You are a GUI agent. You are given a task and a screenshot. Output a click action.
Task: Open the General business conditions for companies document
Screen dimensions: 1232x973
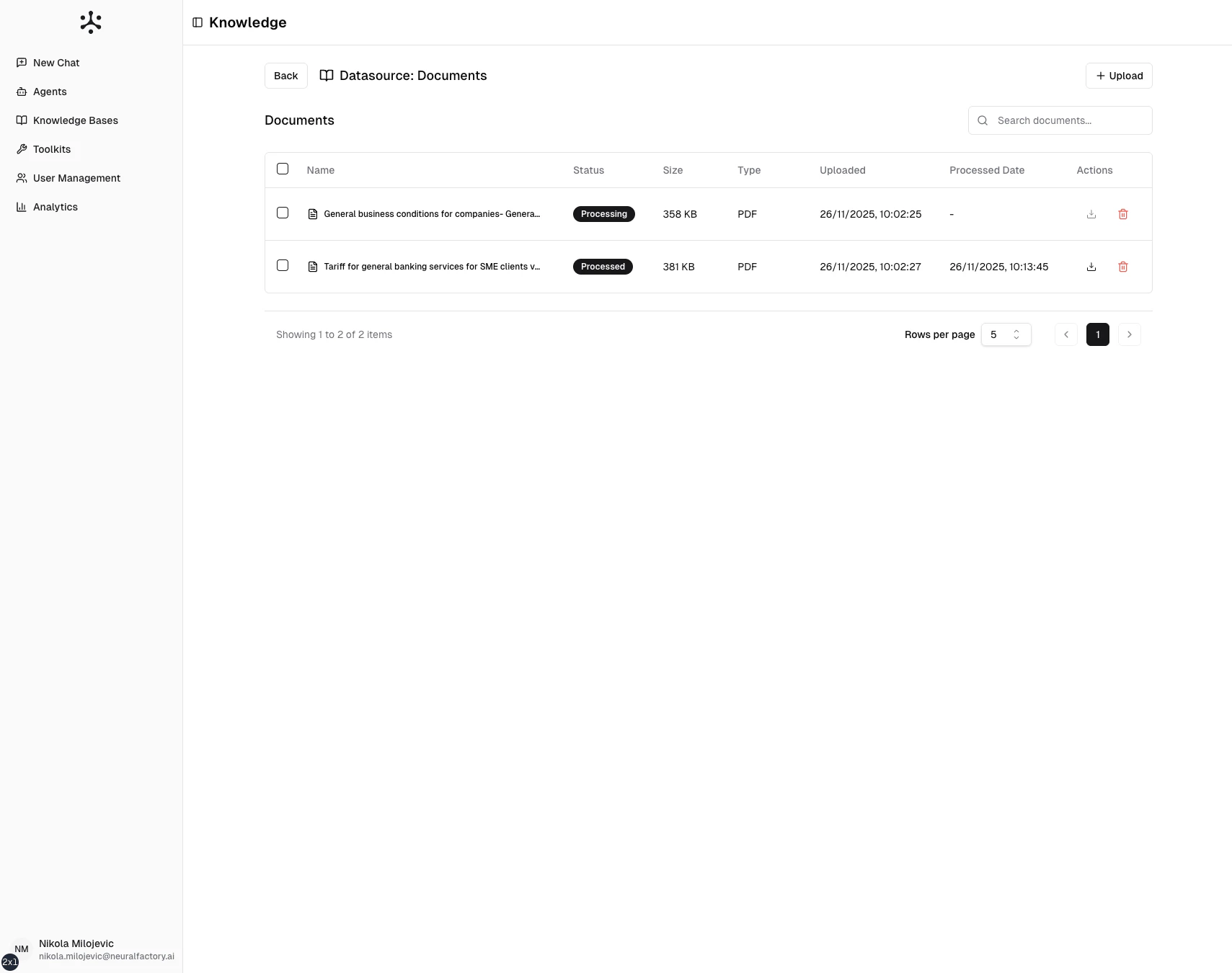[x=432, y=214]
